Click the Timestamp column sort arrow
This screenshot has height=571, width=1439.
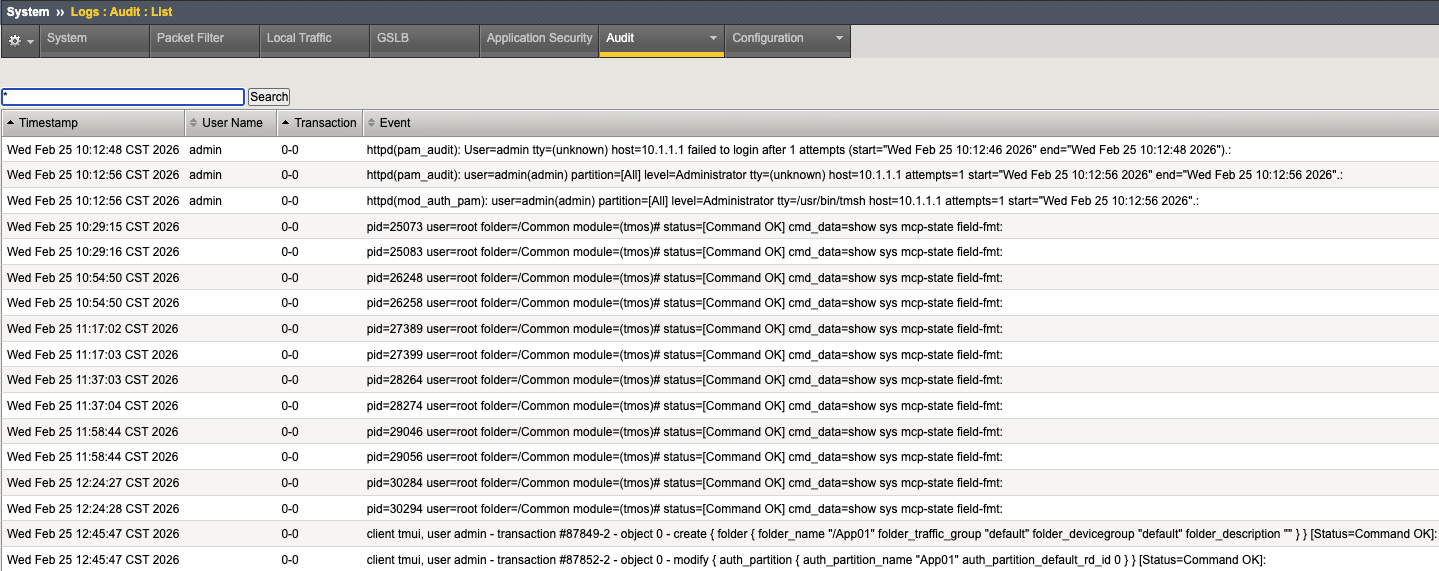[x=10, y=123]
